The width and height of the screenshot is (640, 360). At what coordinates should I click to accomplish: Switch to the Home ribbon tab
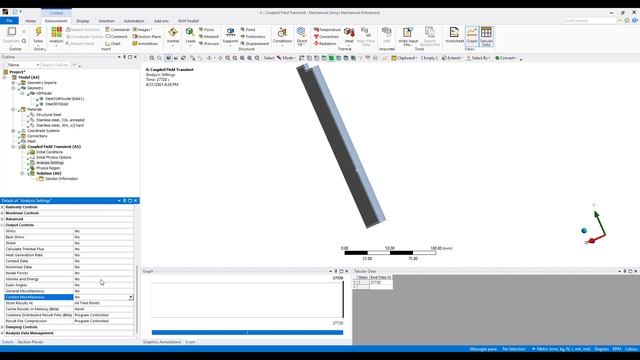(x=31, y=21)
